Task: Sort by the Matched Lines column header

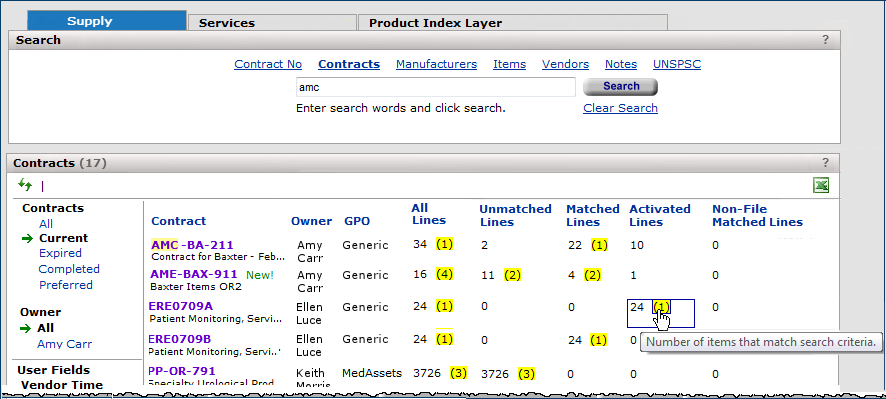Action: pos(593,215)
